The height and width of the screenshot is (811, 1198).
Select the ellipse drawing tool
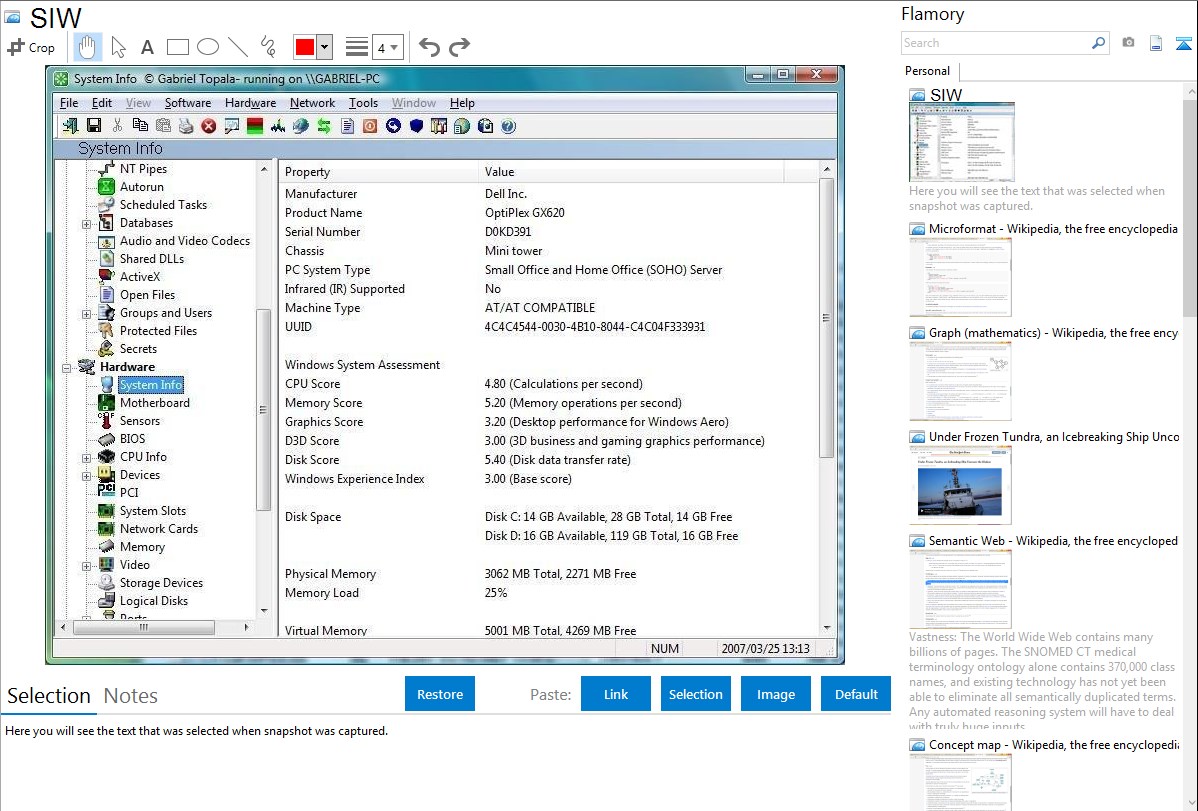click(x=208, y=47)
